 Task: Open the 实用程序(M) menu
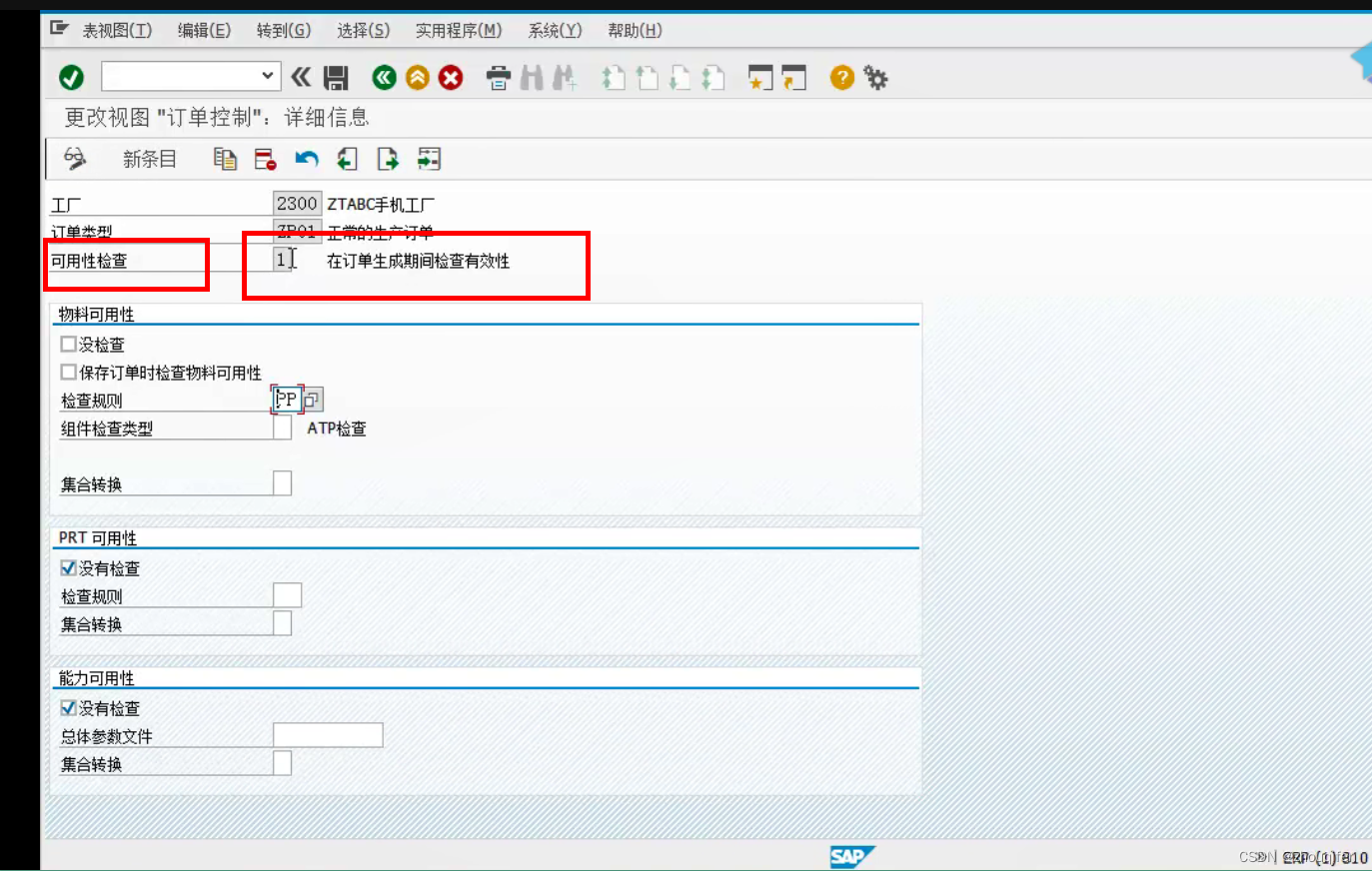tap(459, 30)
